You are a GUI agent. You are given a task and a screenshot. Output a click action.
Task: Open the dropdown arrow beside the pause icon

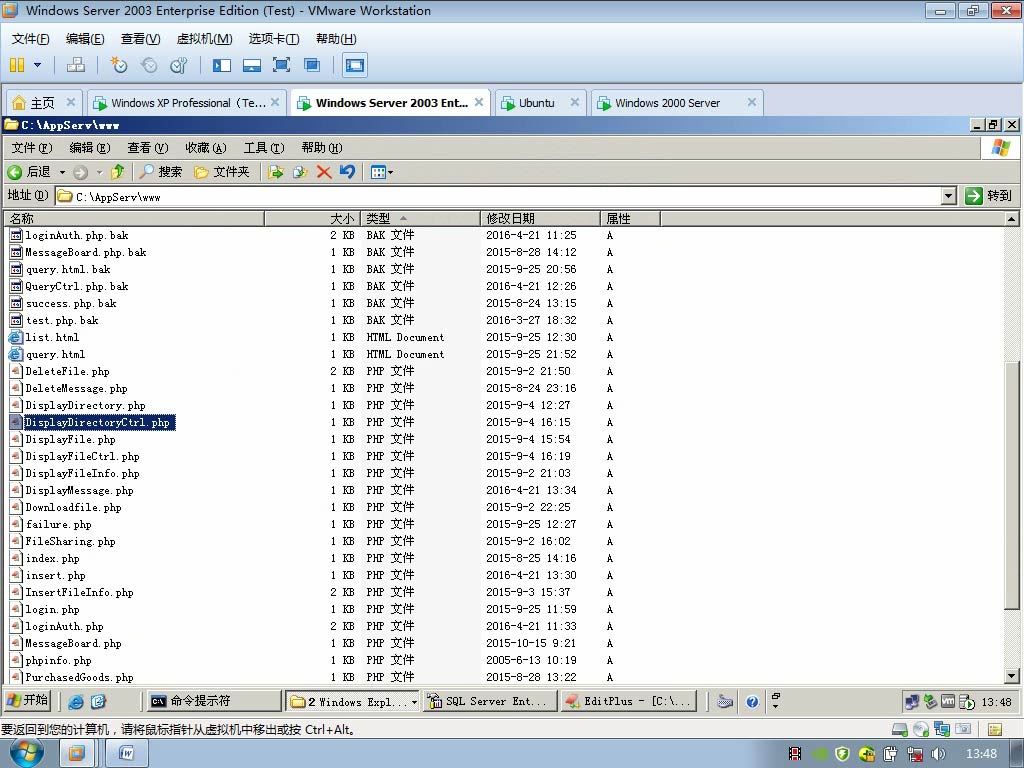pos(37,65)
